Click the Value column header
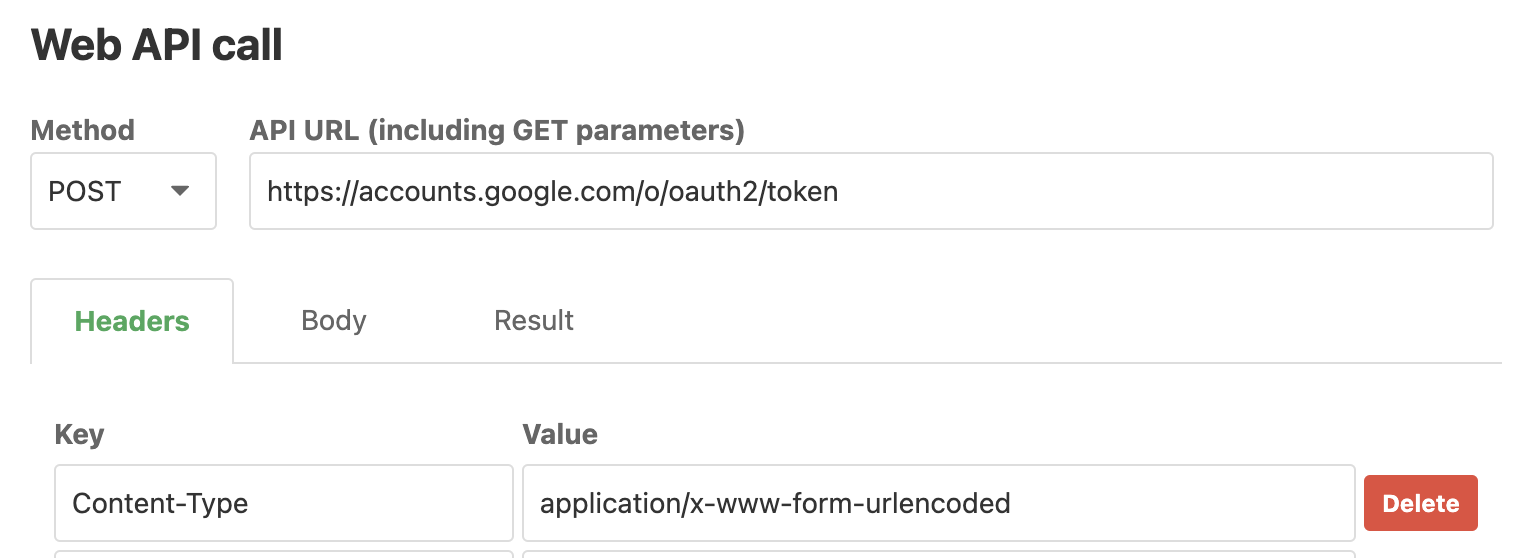Image resolution: width=1514 pixels, height=558 pixels. pyautogui.click(x=560, y=434)
